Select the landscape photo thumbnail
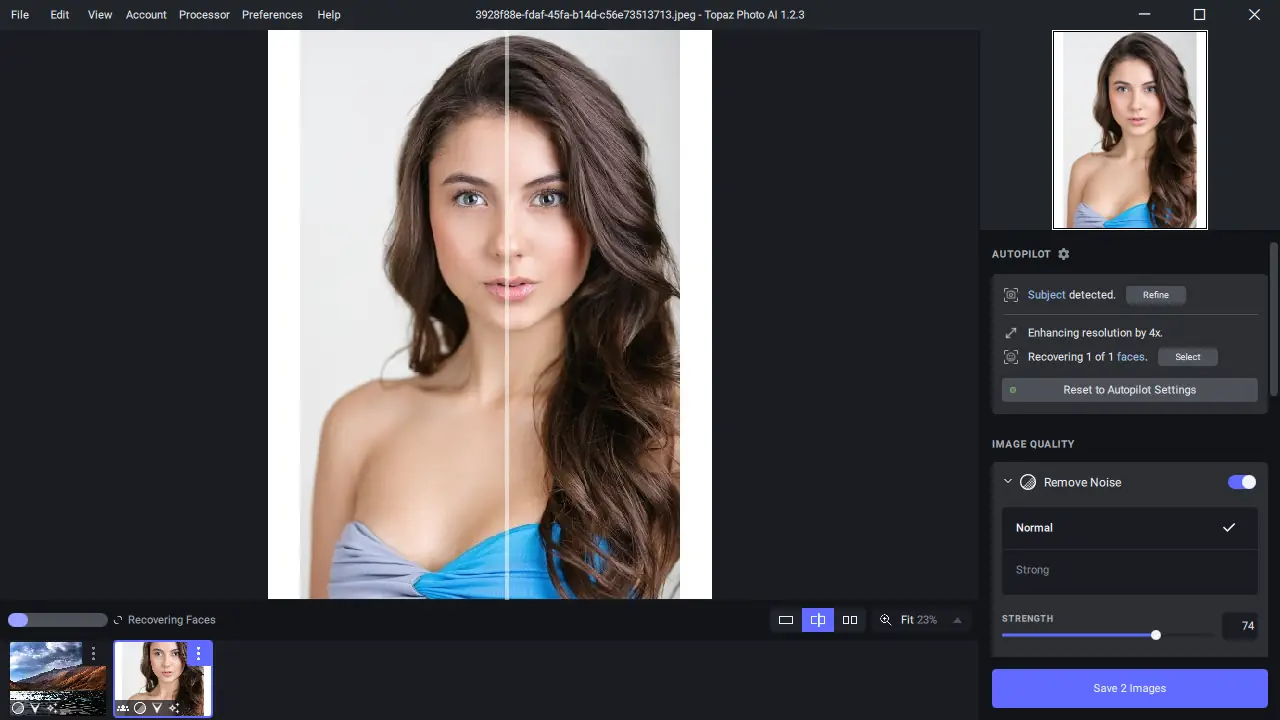This screenshot has height=720, width=1280. (x=58, y=679)
